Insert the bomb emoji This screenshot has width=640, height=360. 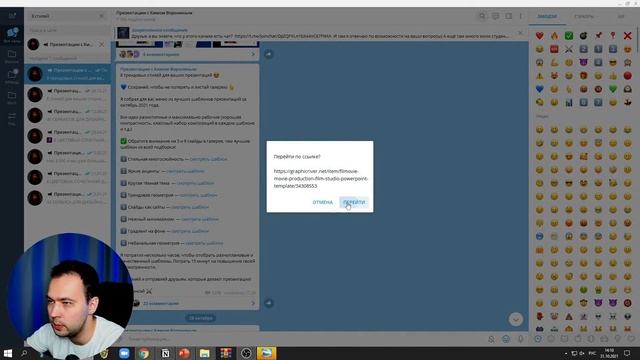click(584, 36)
